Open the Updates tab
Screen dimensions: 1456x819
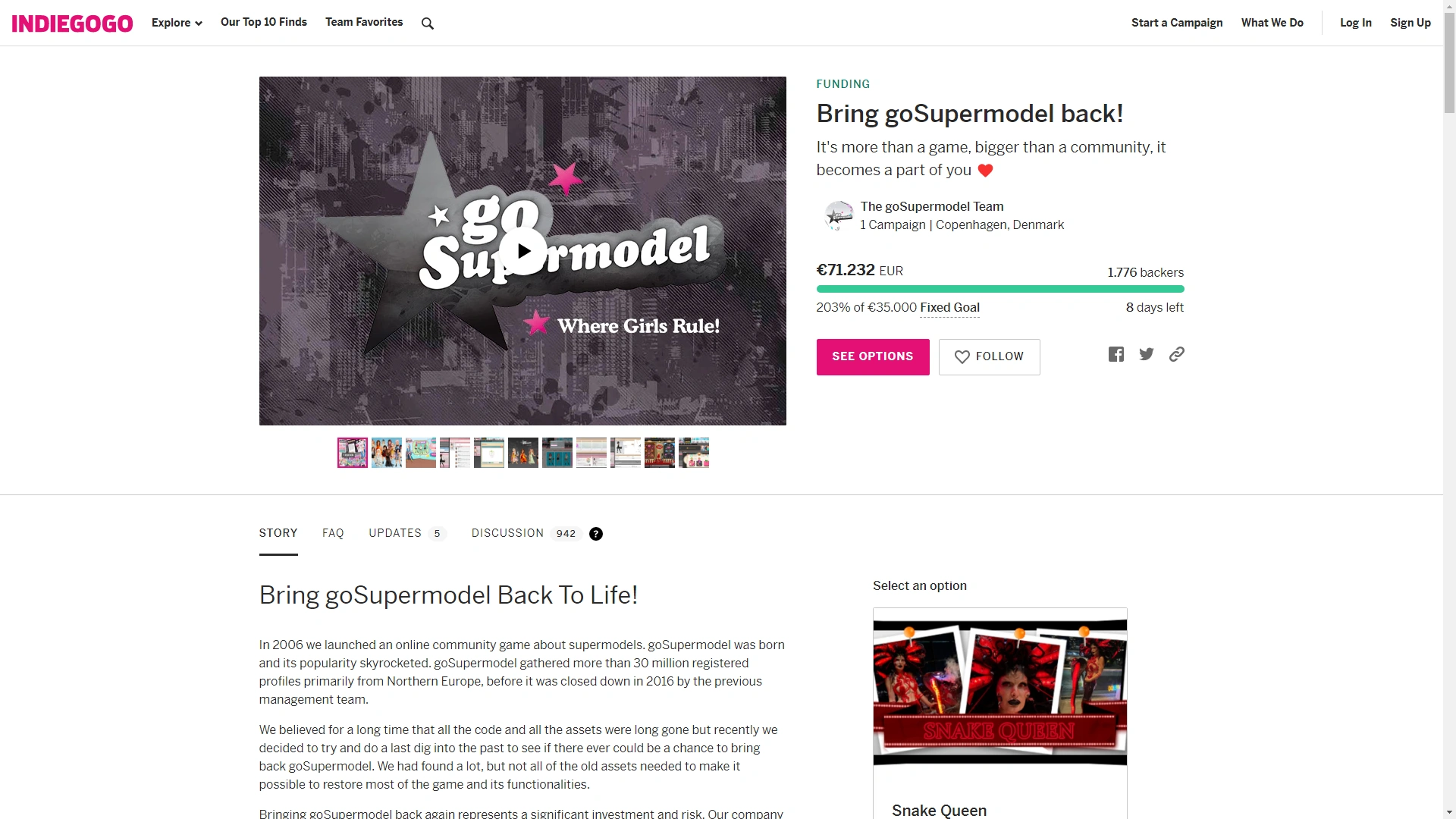[406, 533]
